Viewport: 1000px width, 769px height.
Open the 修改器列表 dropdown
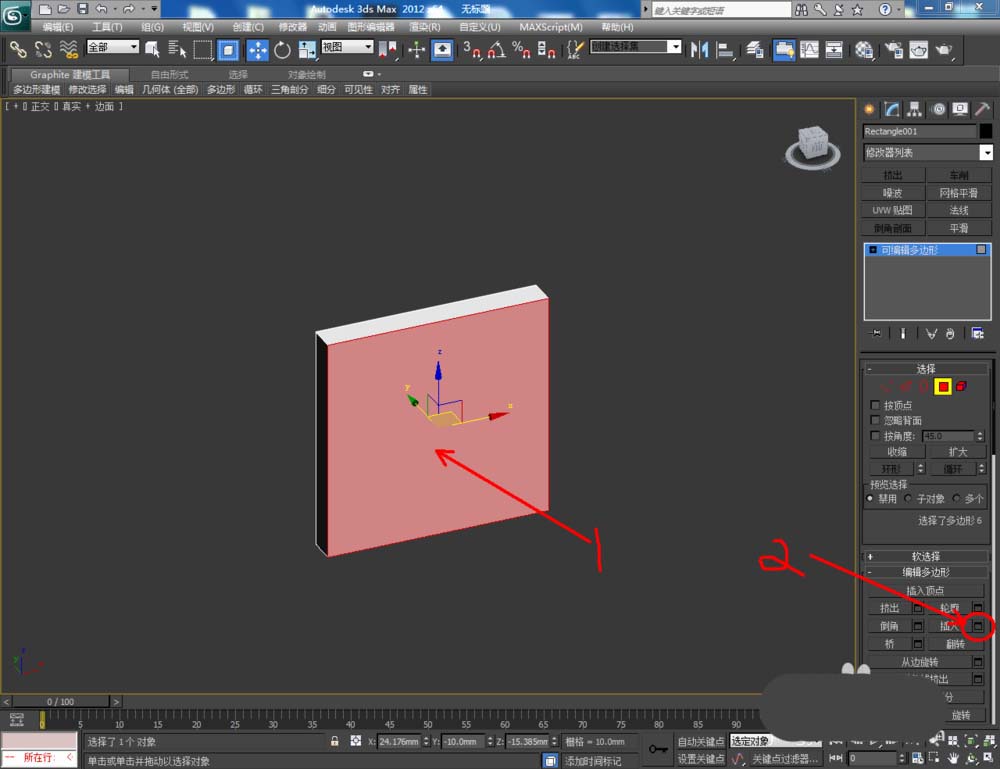pyautogui.click(x=986, y=153)
